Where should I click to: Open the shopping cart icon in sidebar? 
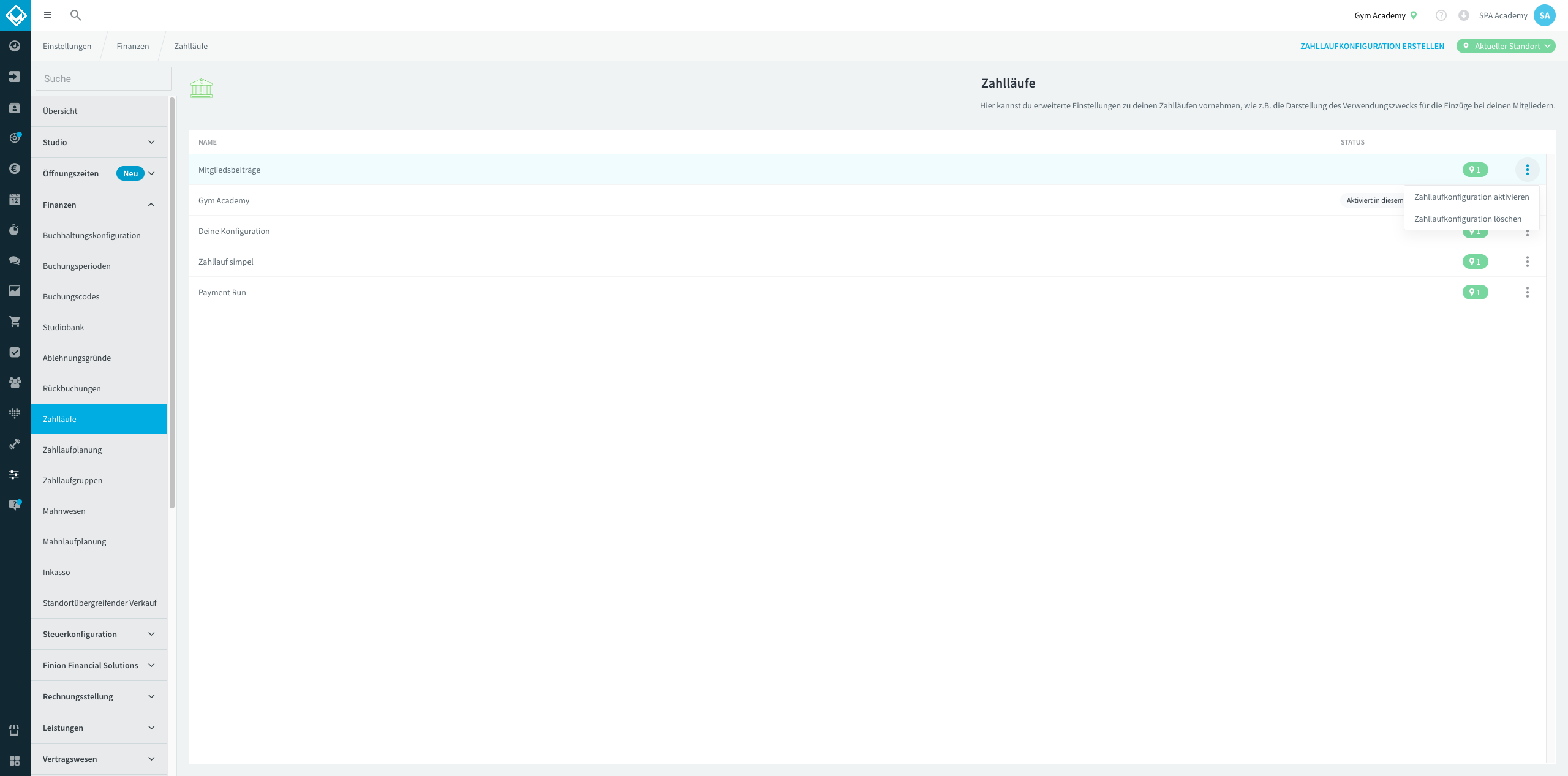pos(15,322)
